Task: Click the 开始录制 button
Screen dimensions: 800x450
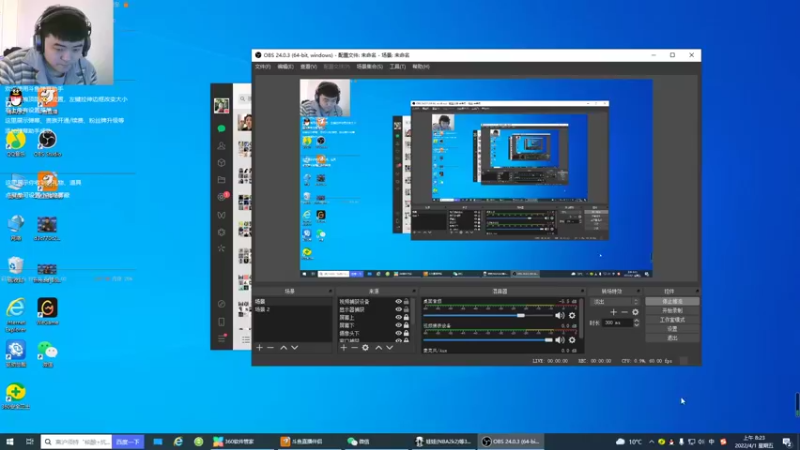Action: (x=672, y=311)
